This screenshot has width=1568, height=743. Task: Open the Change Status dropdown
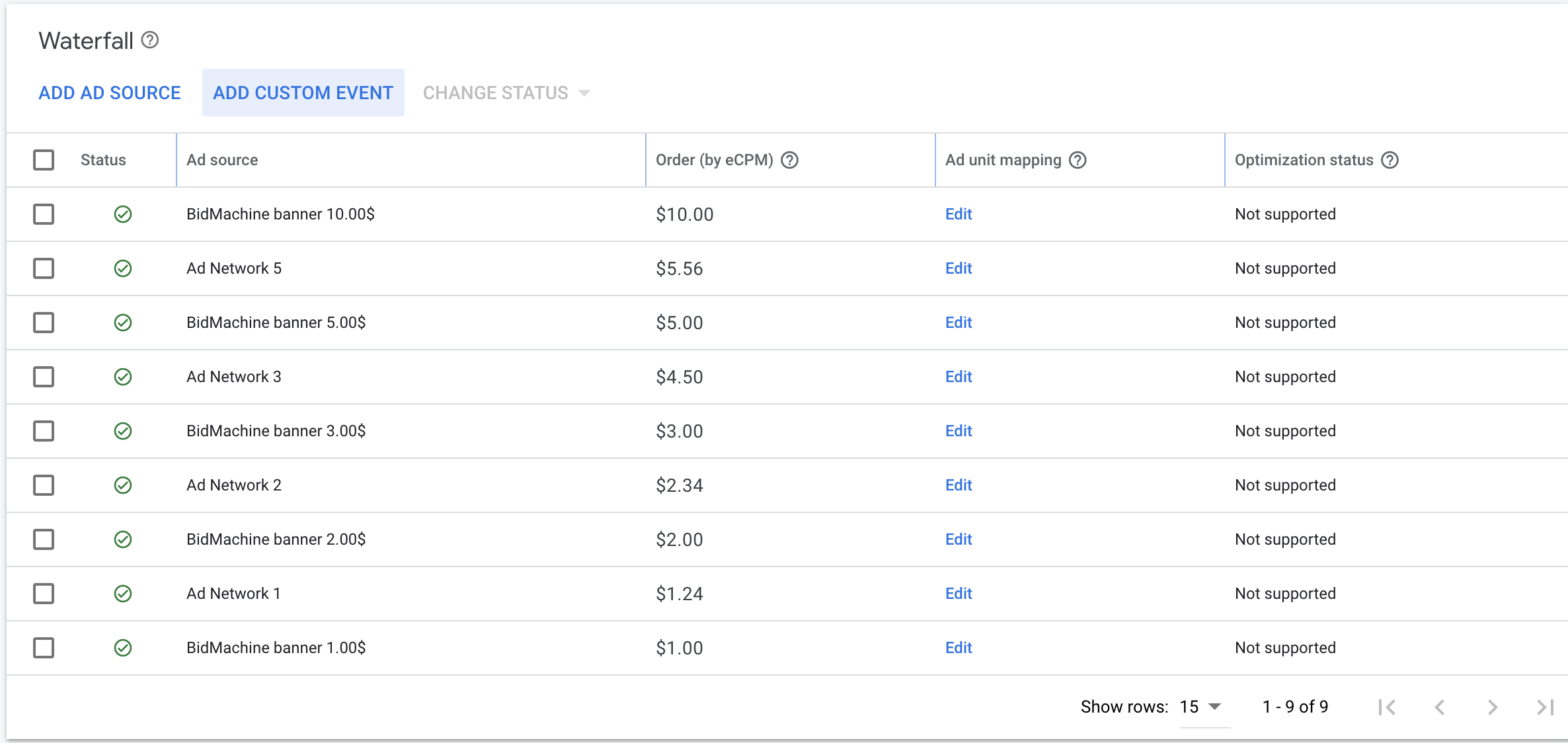[506, 93]
